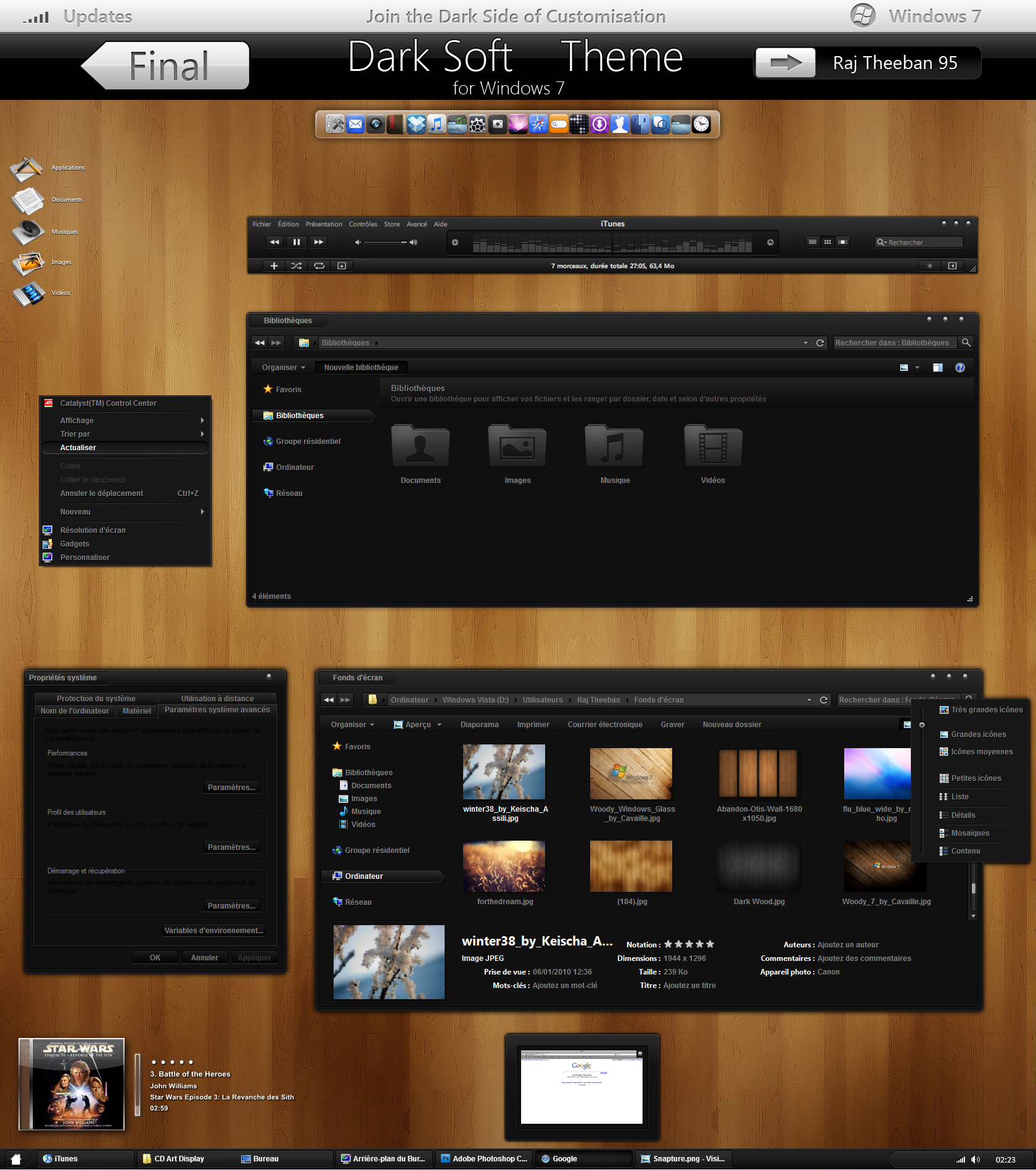This screenshot has height=1170, width=1036.
Task: Click search magnifier in Bibliothèques window
Action: click(966, 342)
